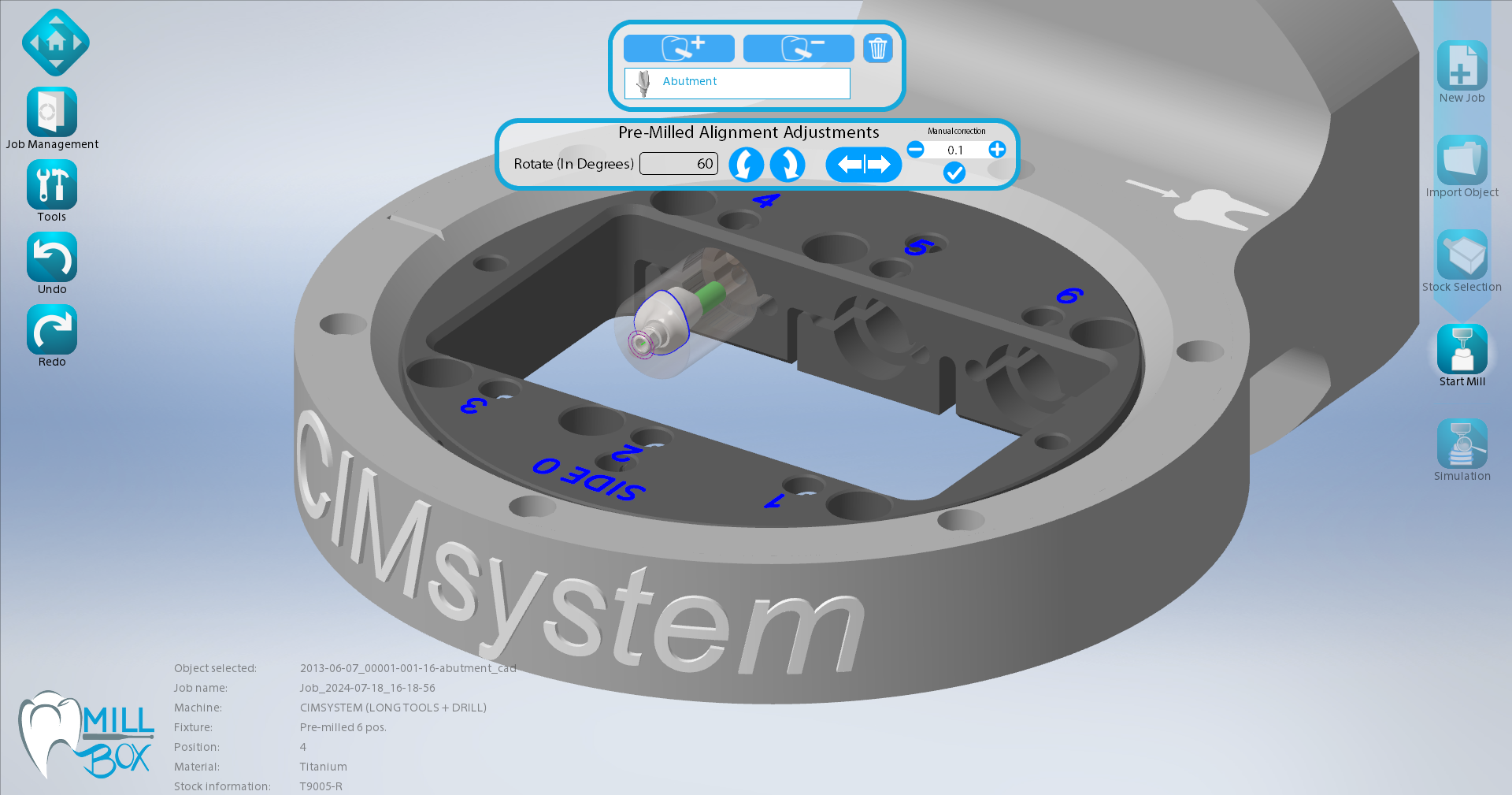This screenshot has width=1512, height=795.
Task: Click the MillBox logo
Action: click(x=85, y=734)
